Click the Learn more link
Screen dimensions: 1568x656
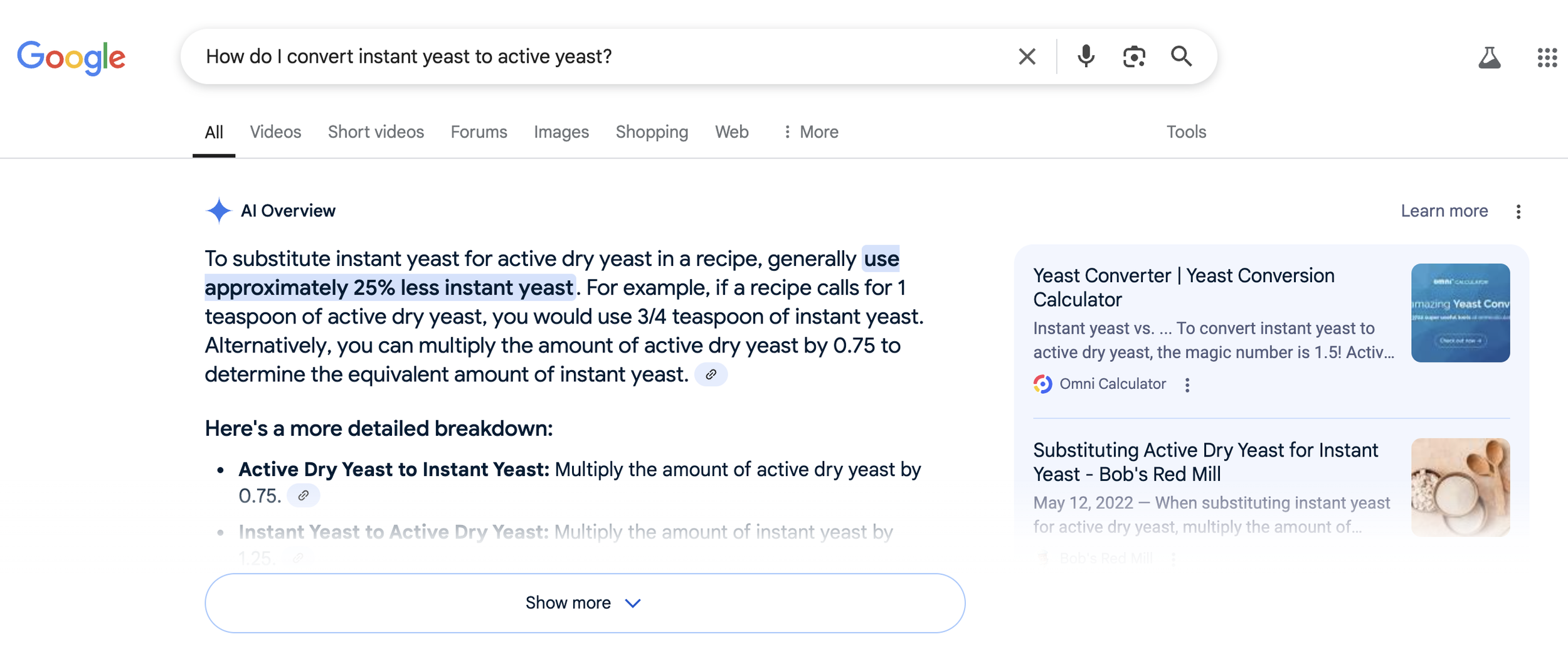click(x=1444, y=211)
